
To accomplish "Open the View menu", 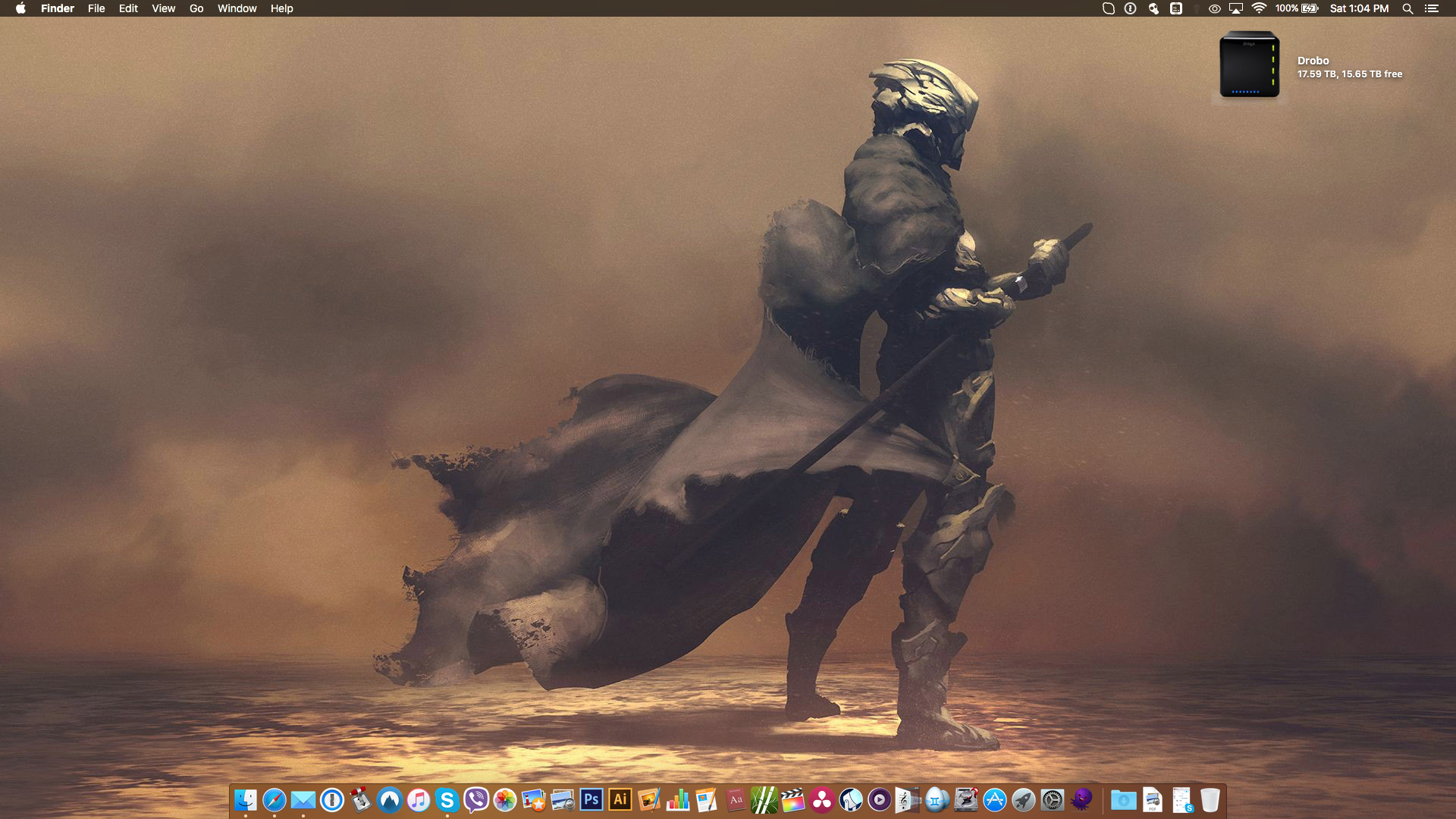I will [x=163, y=8].
